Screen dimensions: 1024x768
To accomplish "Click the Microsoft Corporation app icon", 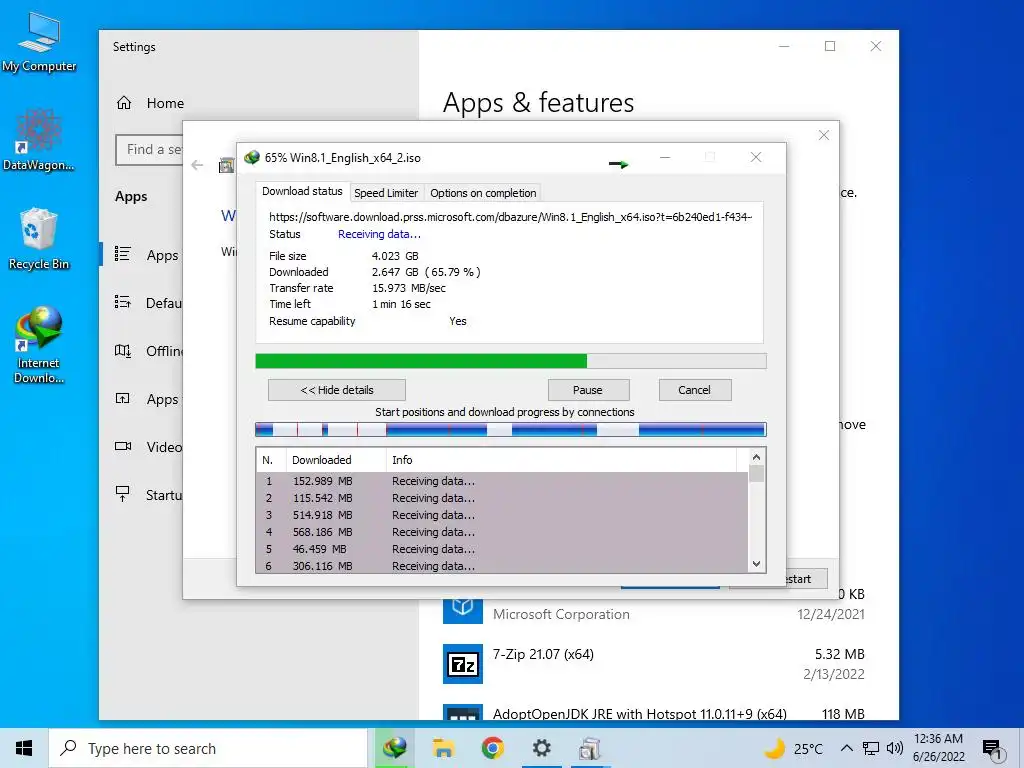I will pos(462,611).
